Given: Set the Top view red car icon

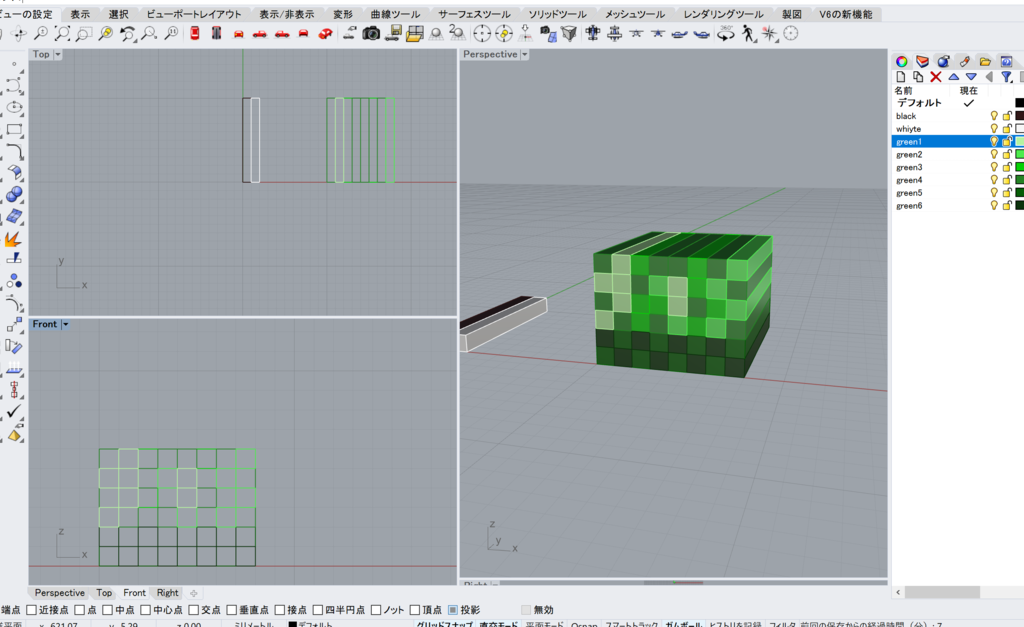Looking at the screenshot, I should (x=195, y=33).
